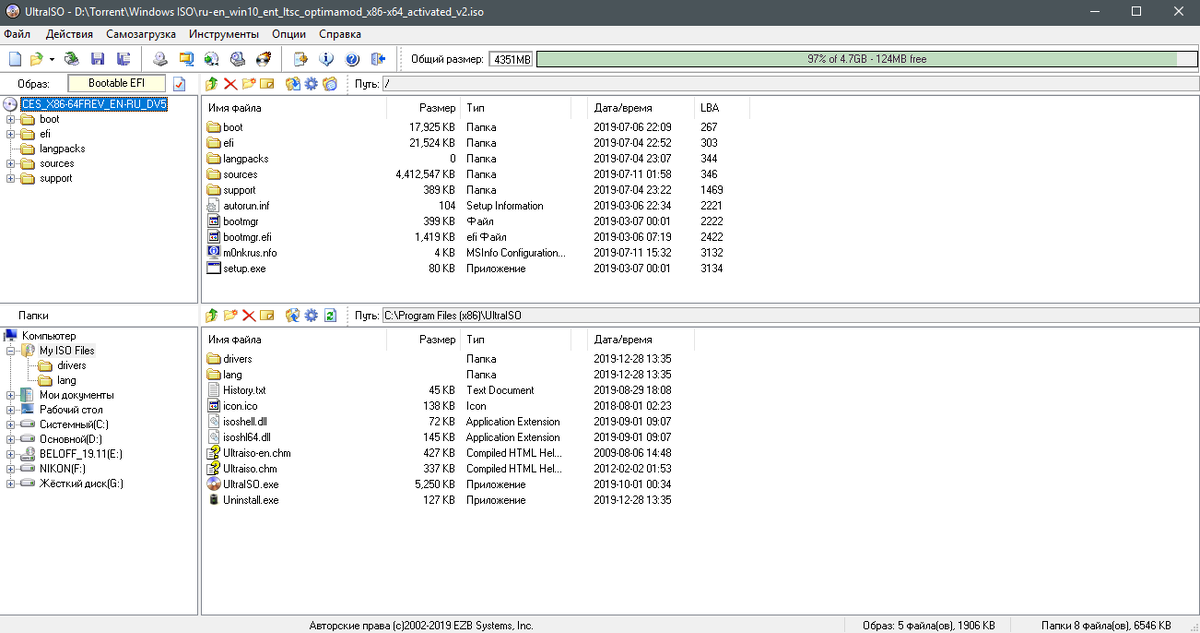Expand Мои документы in local tree
Viewport: 1200px width, 633px height.
click(x=11, y=395)
